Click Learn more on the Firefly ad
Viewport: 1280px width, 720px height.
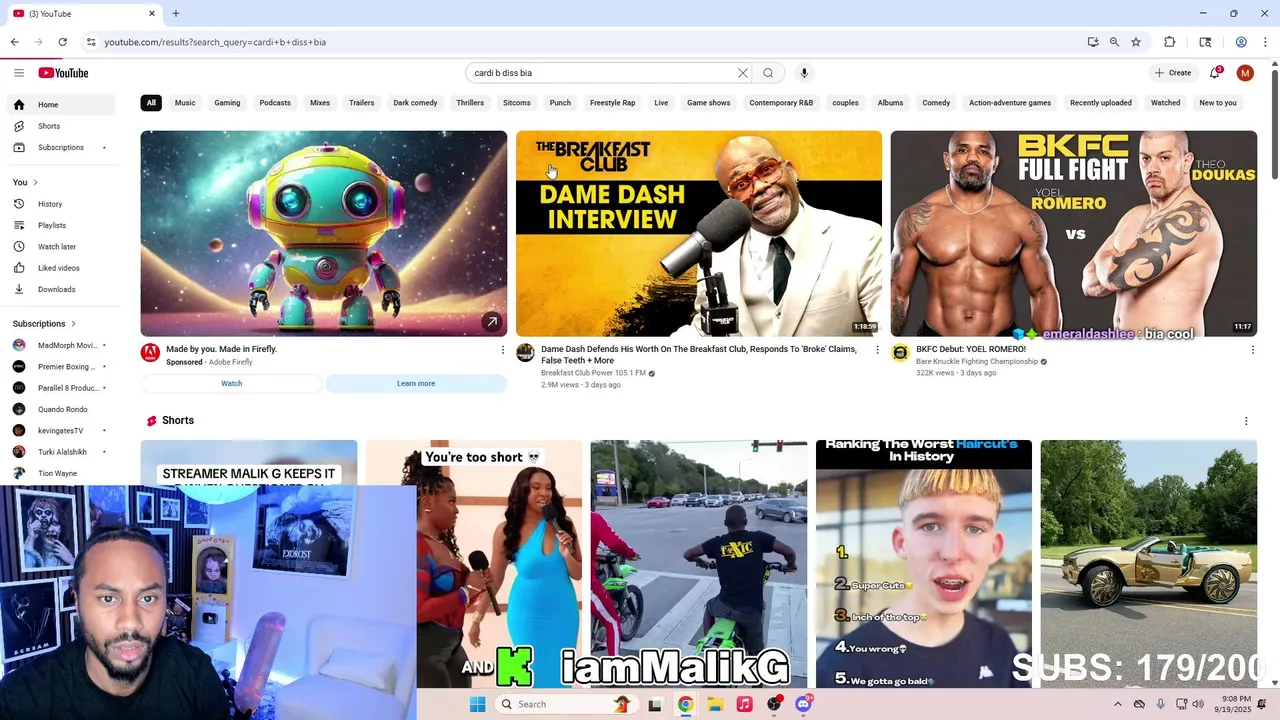click(416, 384)
